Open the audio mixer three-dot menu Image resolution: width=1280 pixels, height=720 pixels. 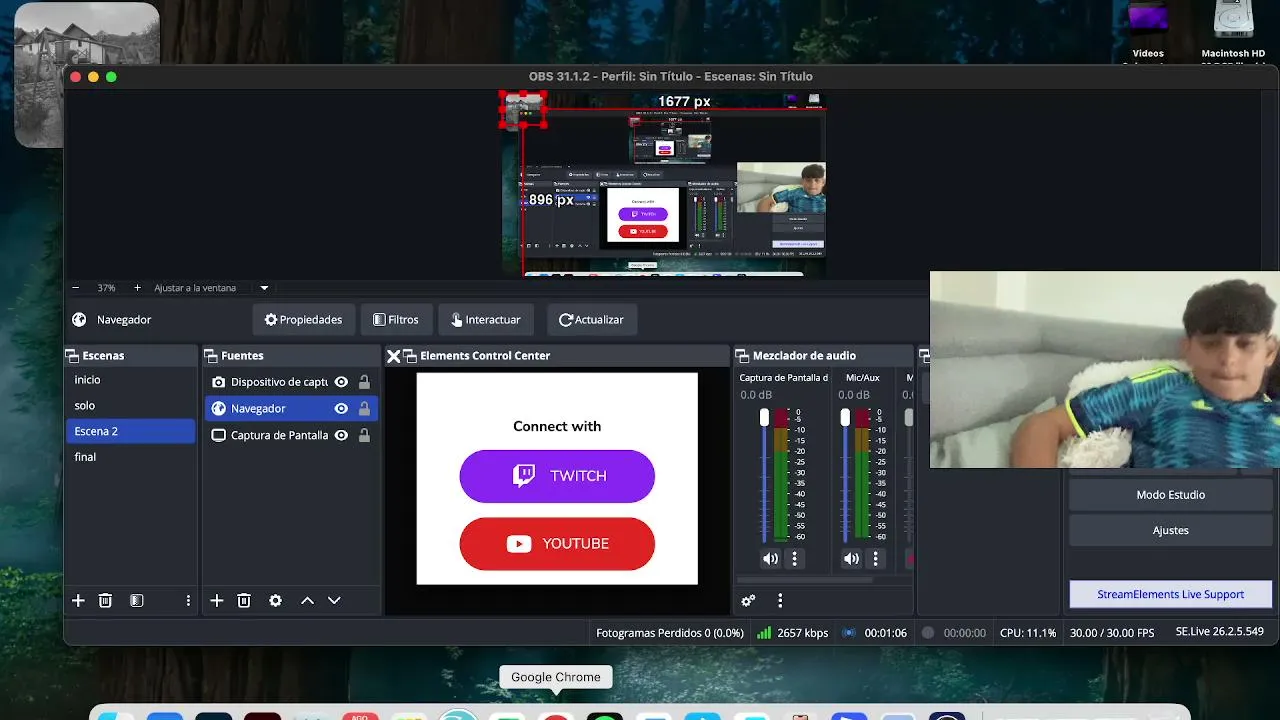point(780,601)
